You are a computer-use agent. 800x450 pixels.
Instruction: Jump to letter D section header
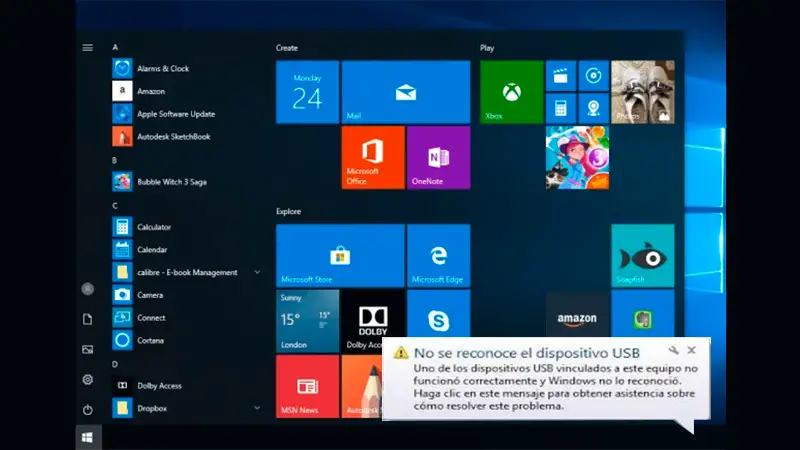[x=115, y=364]
